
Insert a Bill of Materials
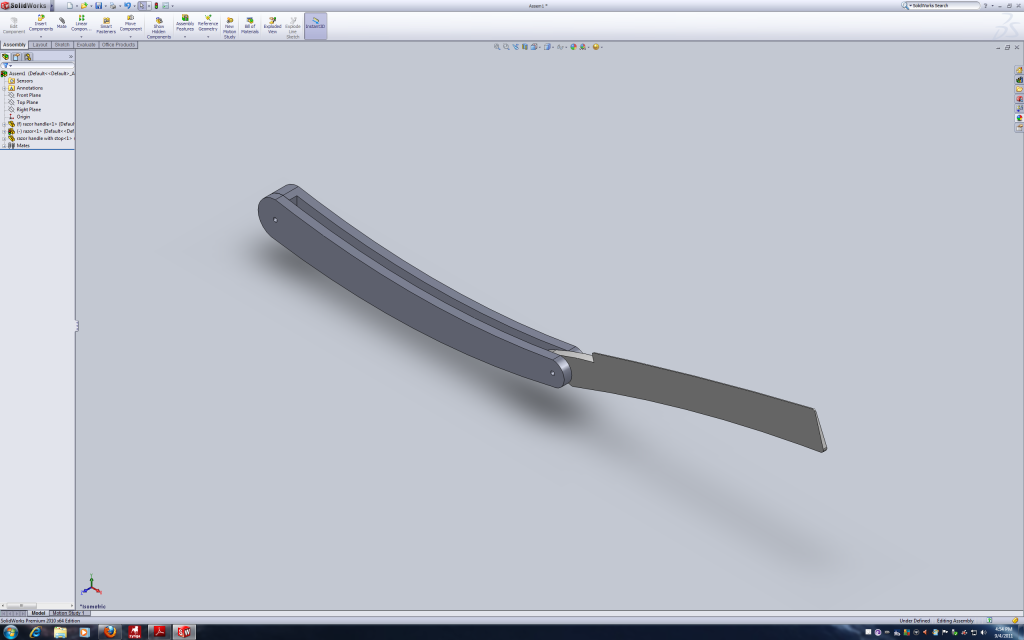pos(249,25)
